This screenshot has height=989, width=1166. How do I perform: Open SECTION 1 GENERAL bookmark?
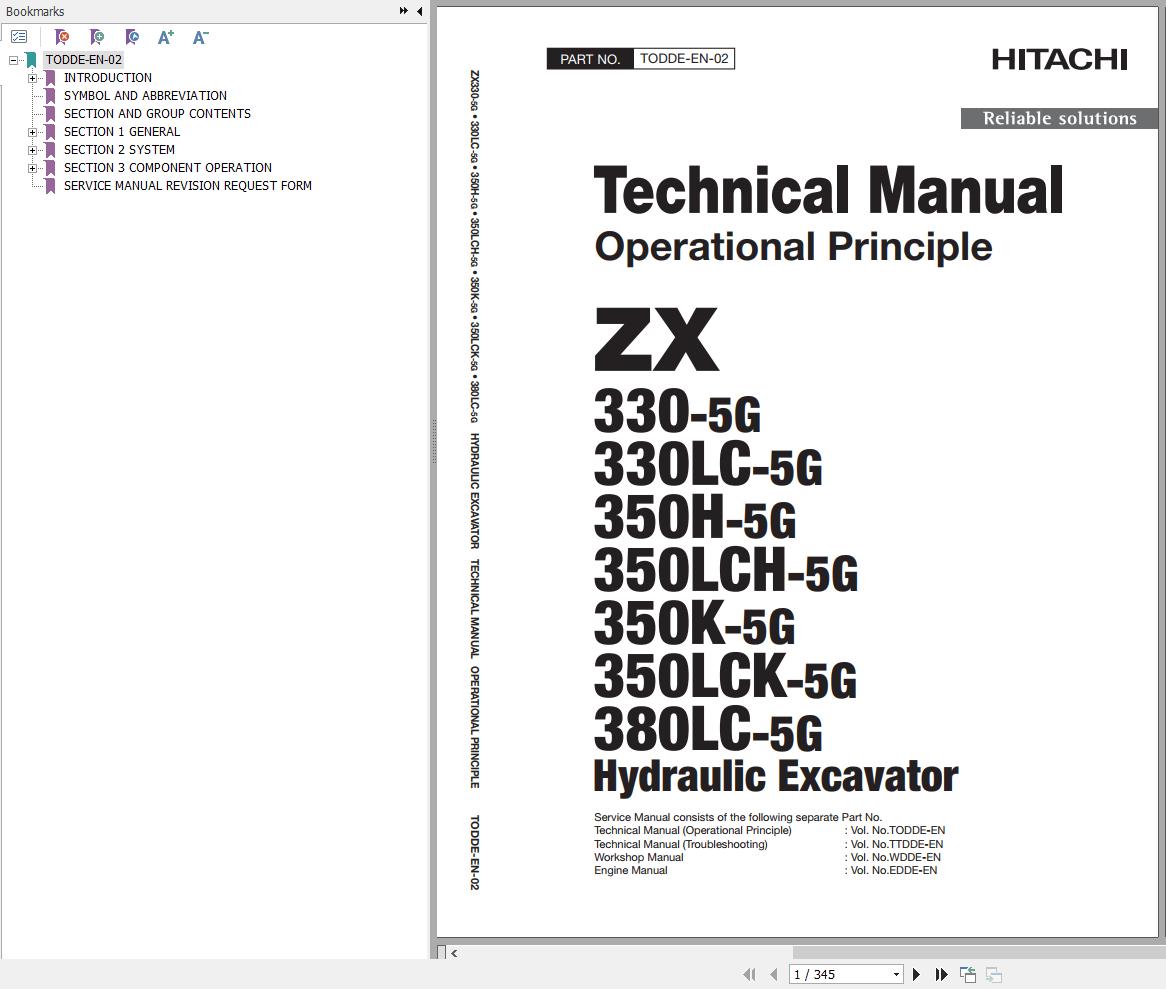(x=122, y=132)
